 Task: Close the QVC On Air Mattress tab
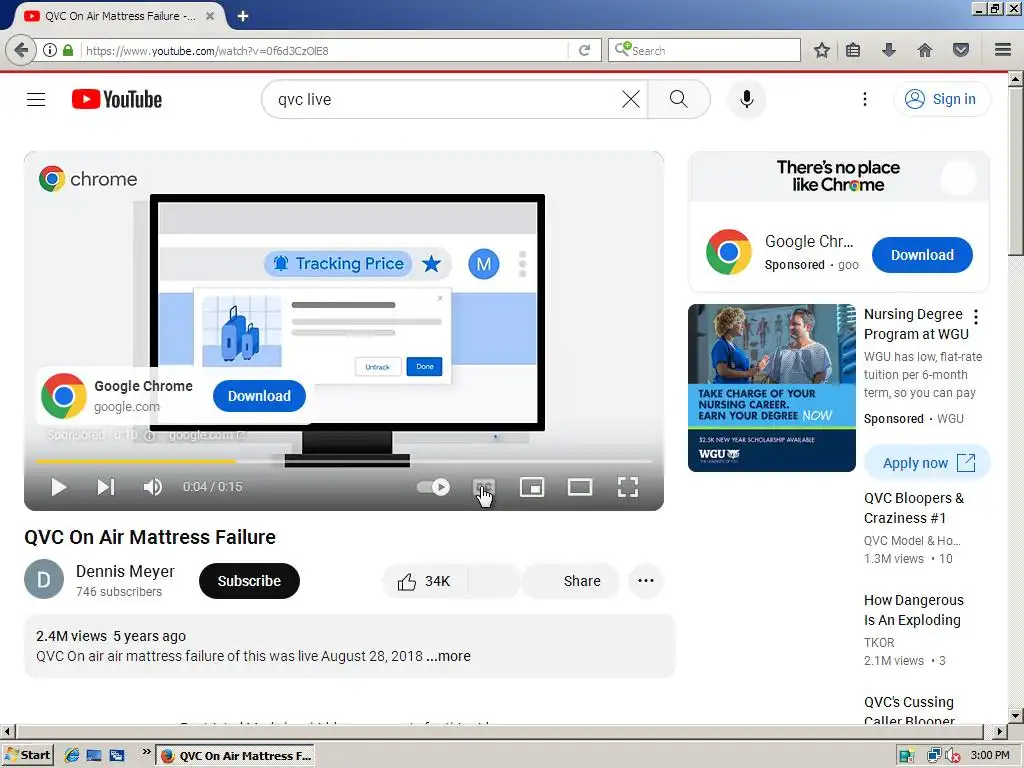click(210, 16)
